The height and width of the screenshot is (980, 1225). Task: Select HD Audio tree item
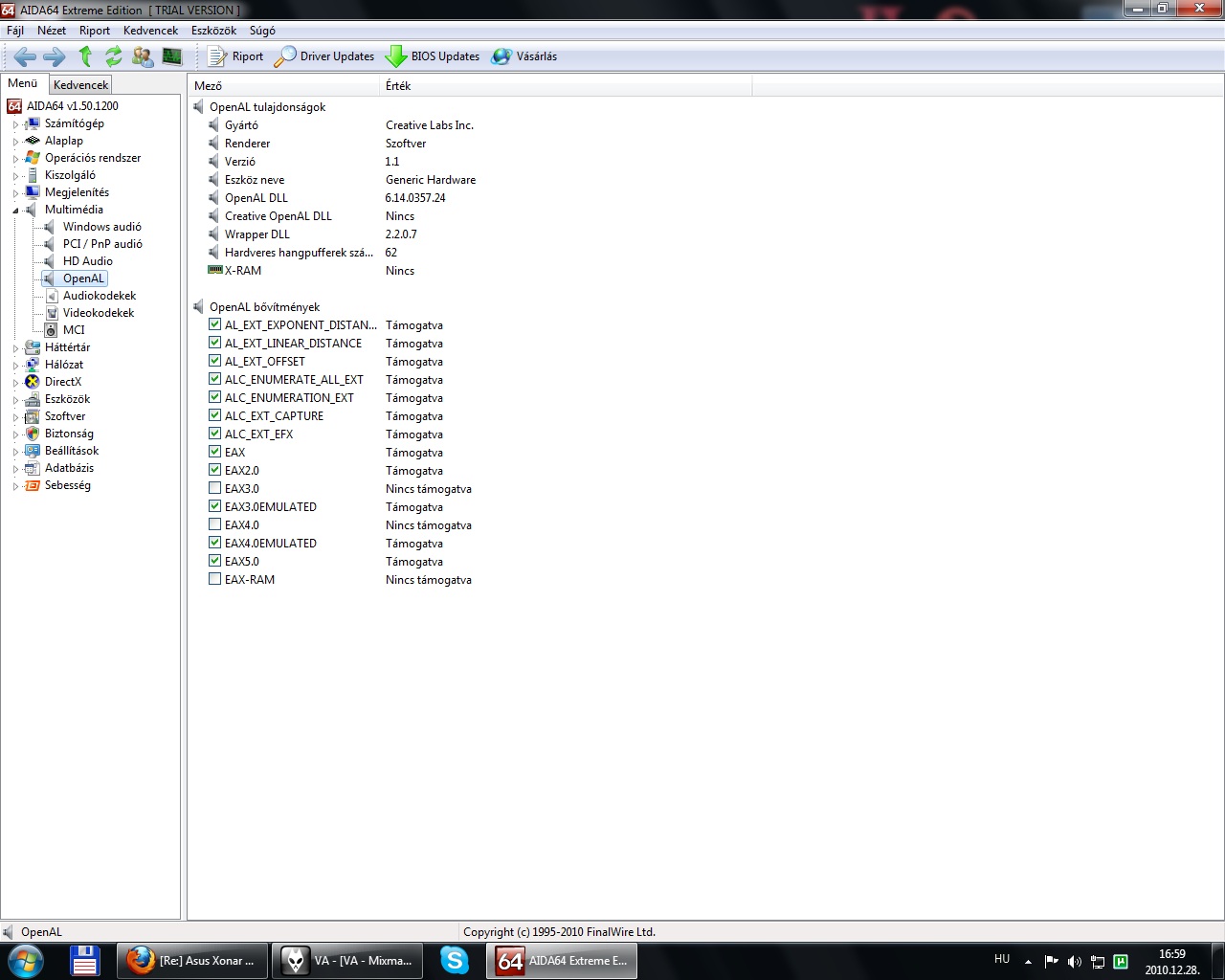(x=88, y=261)
